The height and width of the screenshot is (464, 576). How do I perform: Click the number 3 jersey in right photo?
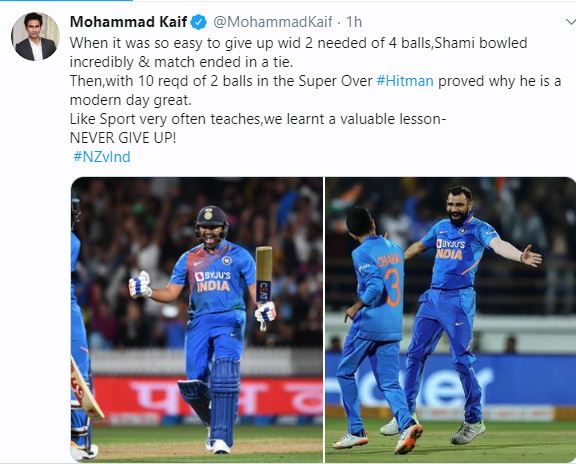[393, 287]
